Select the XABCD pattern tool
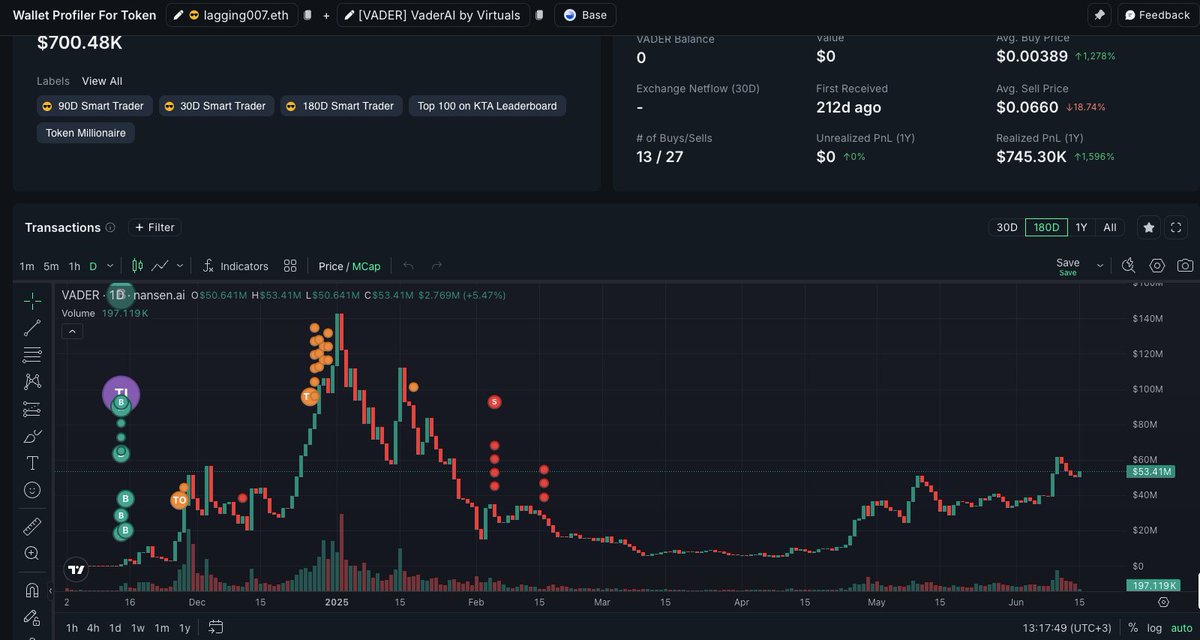 pos(32,381)
